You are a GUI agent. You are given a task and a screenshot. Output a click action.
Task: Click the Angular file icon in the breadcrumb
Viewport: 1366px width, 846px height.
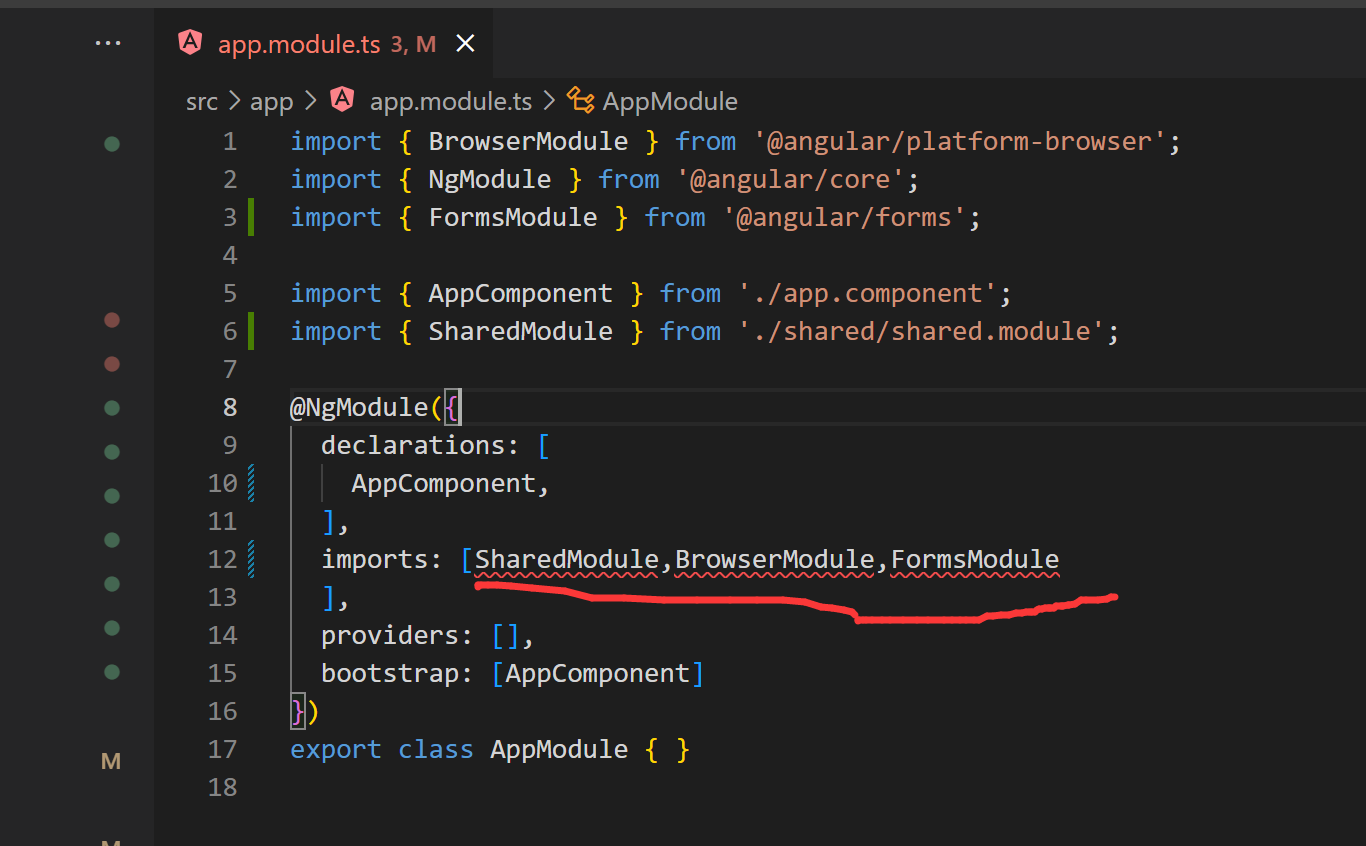click(343, 100)
